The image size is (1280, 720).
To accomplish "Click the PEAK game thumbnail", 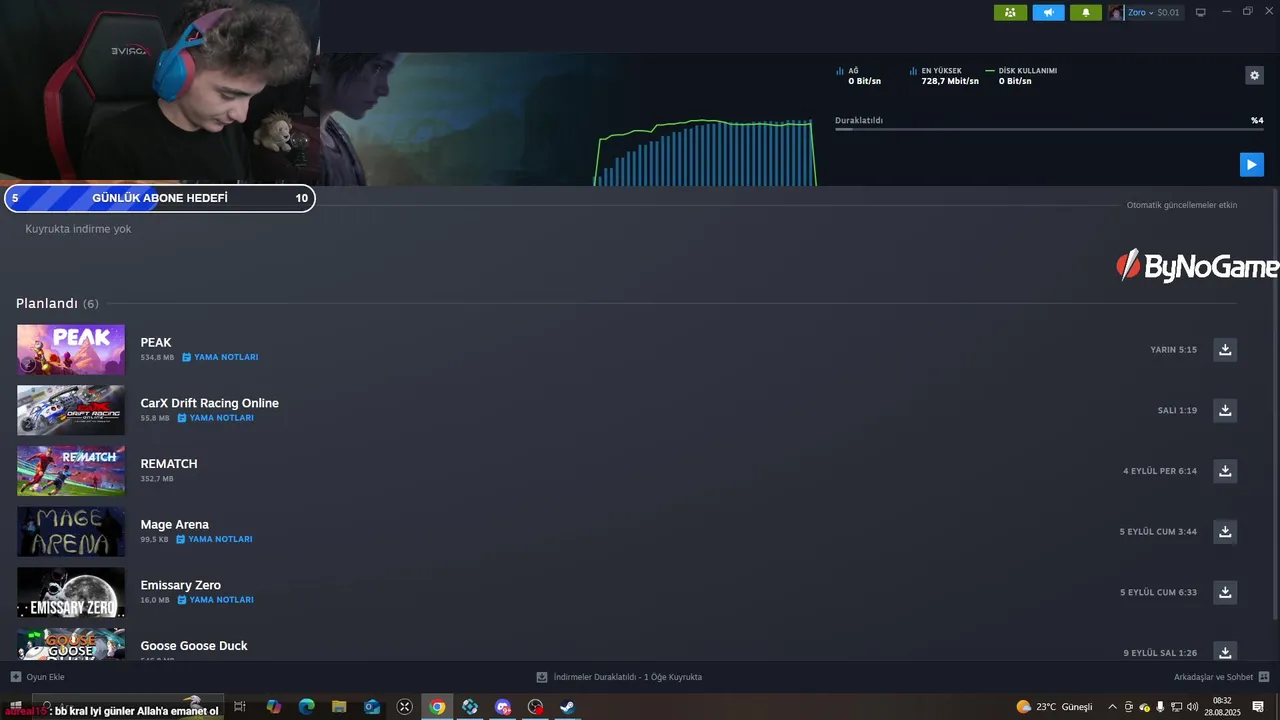I will click(x=71, y=349).
